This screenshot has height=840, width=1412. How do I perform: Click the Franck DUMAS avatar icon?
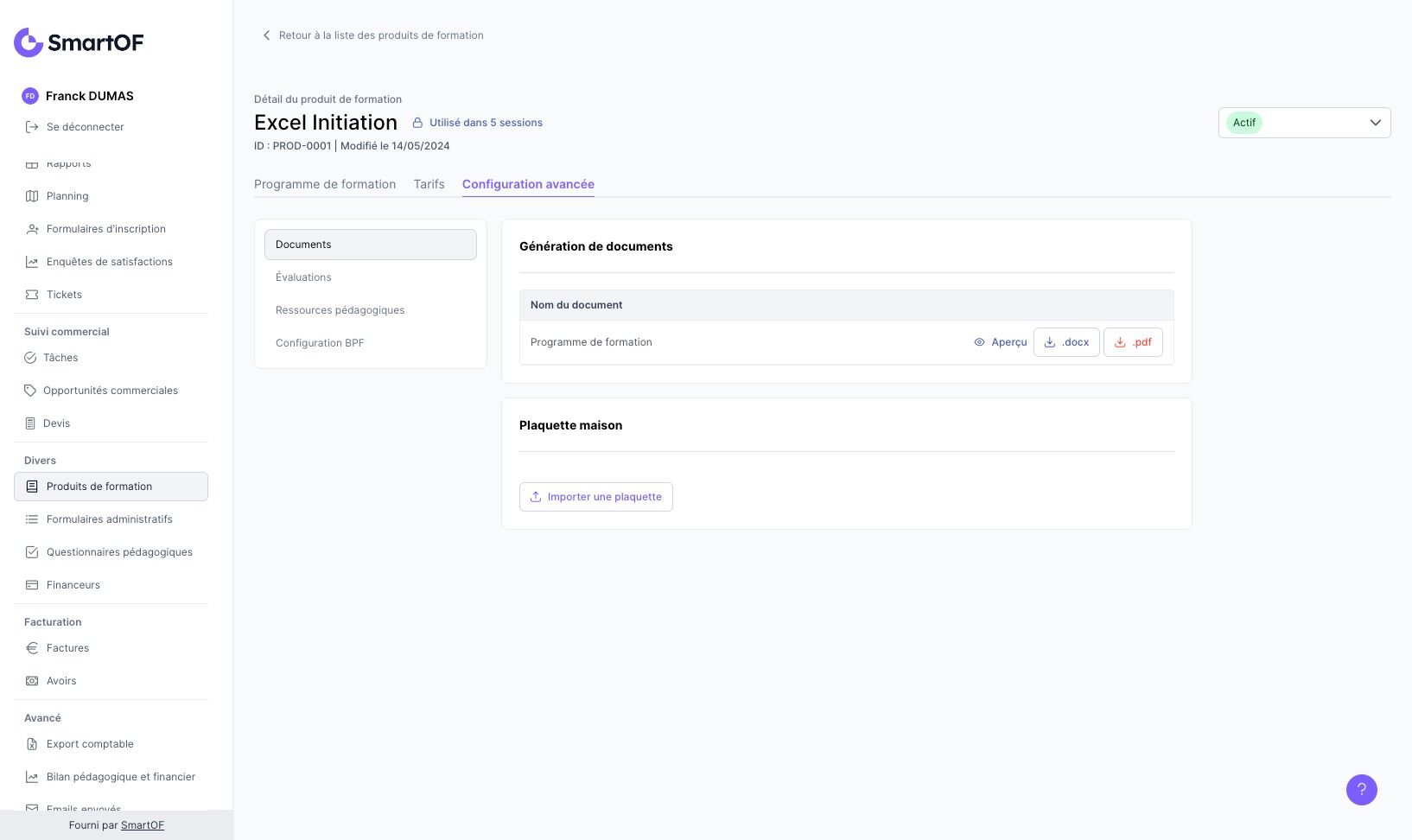tap(30, 96)
